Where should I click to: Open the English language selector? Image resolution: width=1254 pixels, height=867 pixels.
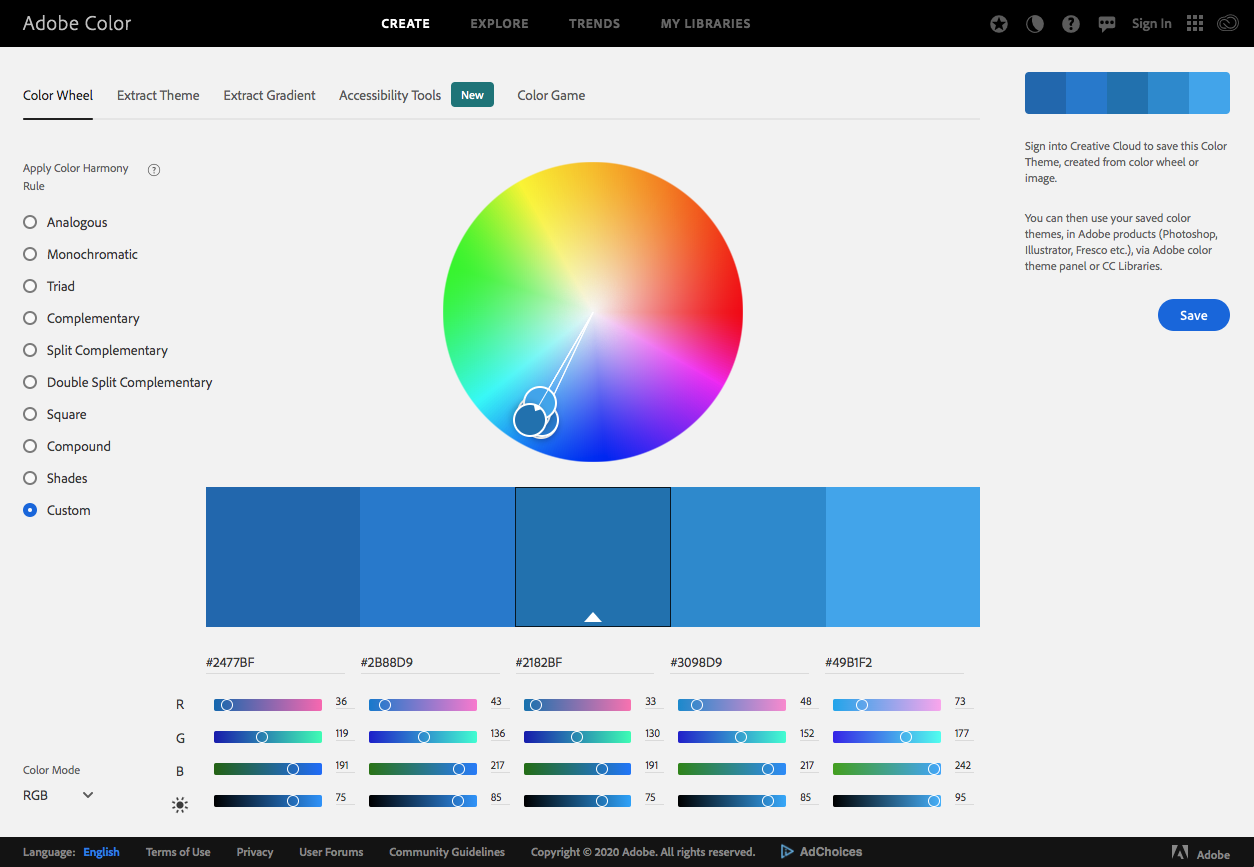tap(101, 852)
